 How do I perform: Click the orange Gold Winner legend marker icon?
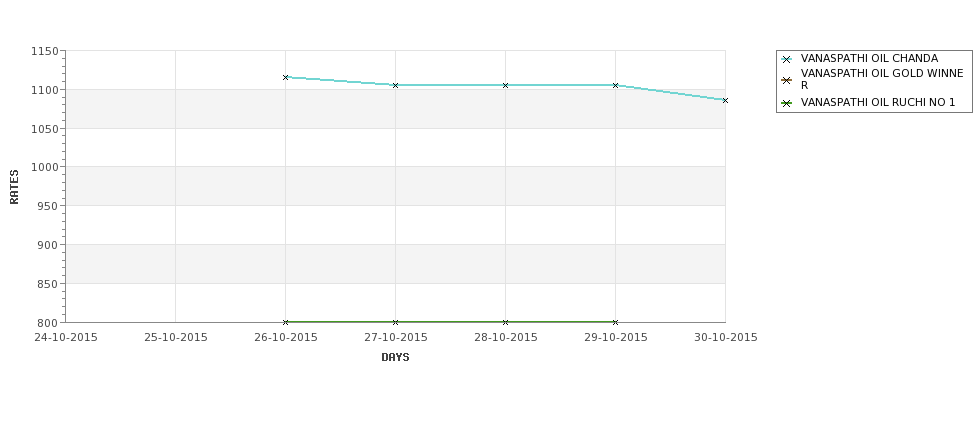pyautogui.click(x=787, y=80)
